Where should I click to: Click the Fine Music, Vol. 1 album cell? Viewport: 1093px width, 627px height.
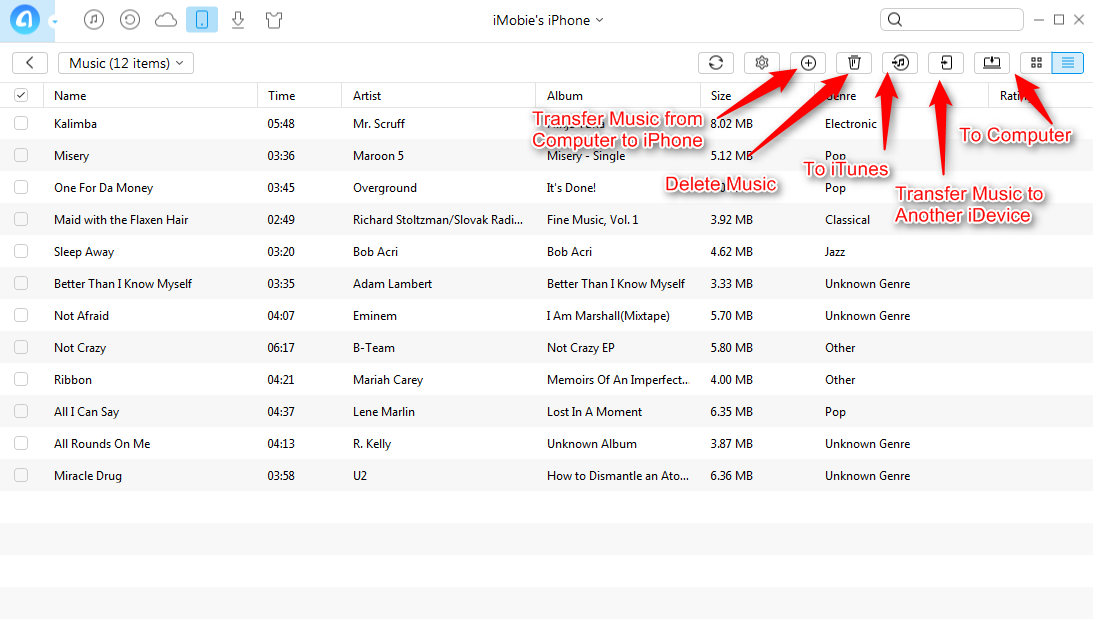click(593, 220)
